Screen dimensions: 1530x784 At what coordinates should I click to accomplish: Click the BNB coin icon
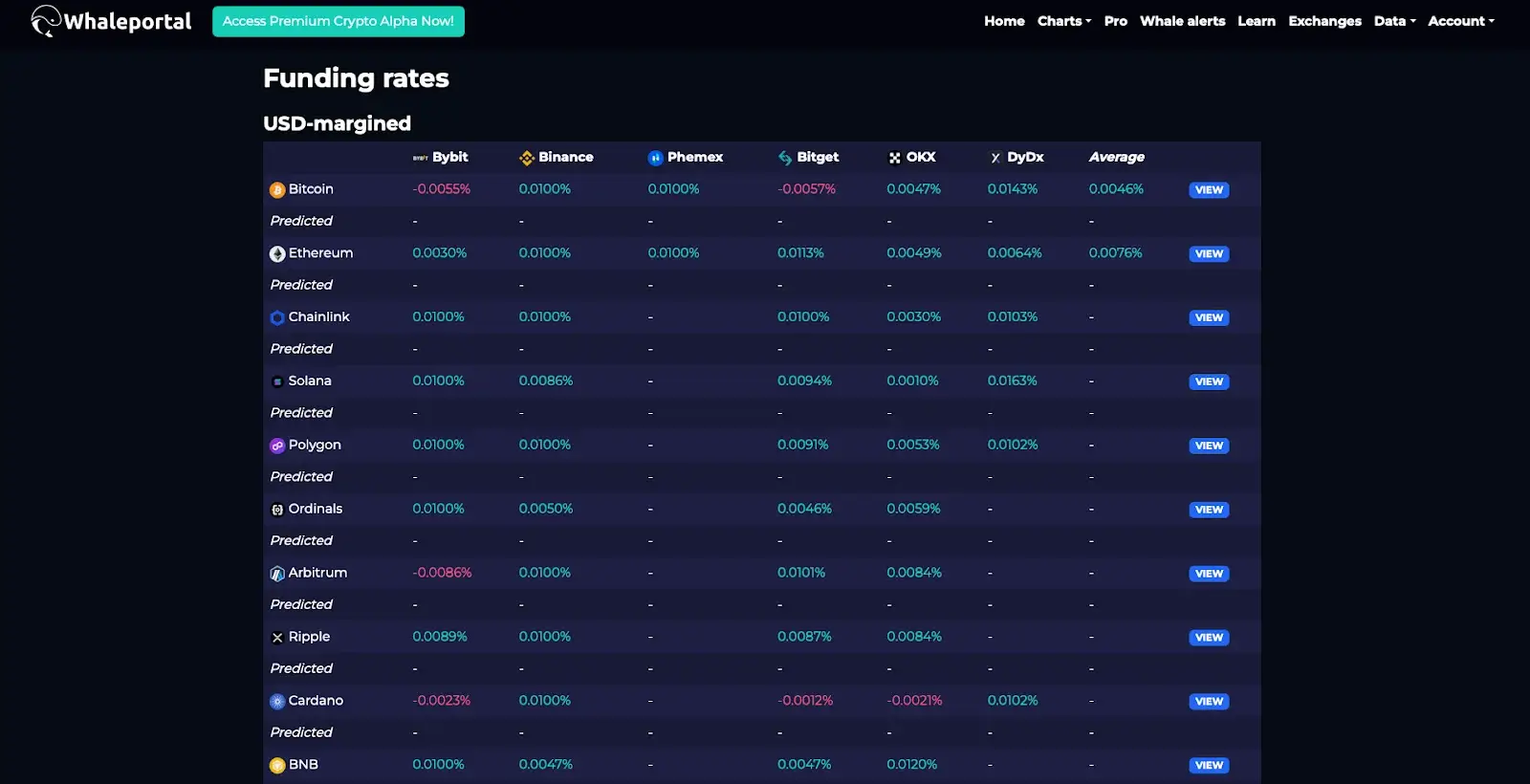[277, 766]
